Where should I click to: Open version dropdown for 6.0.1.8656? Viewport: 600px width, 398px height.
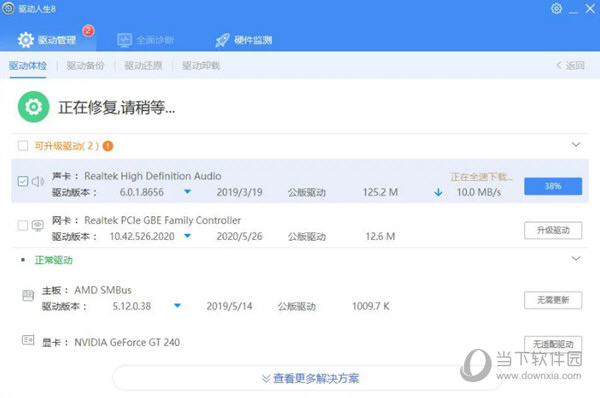[188, 191]
